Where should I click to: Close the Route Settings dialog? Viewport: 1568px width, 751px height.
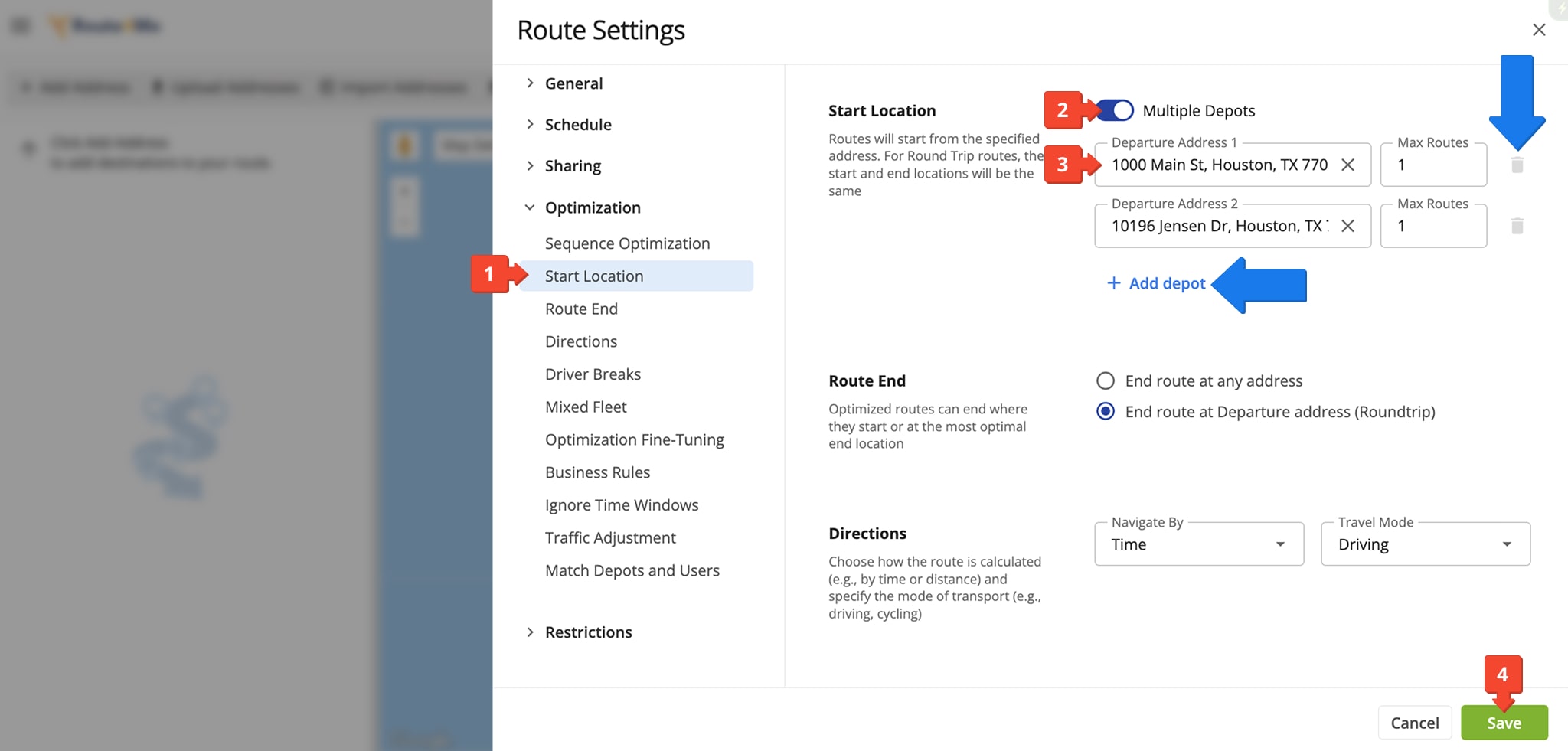pos(1539,30)
